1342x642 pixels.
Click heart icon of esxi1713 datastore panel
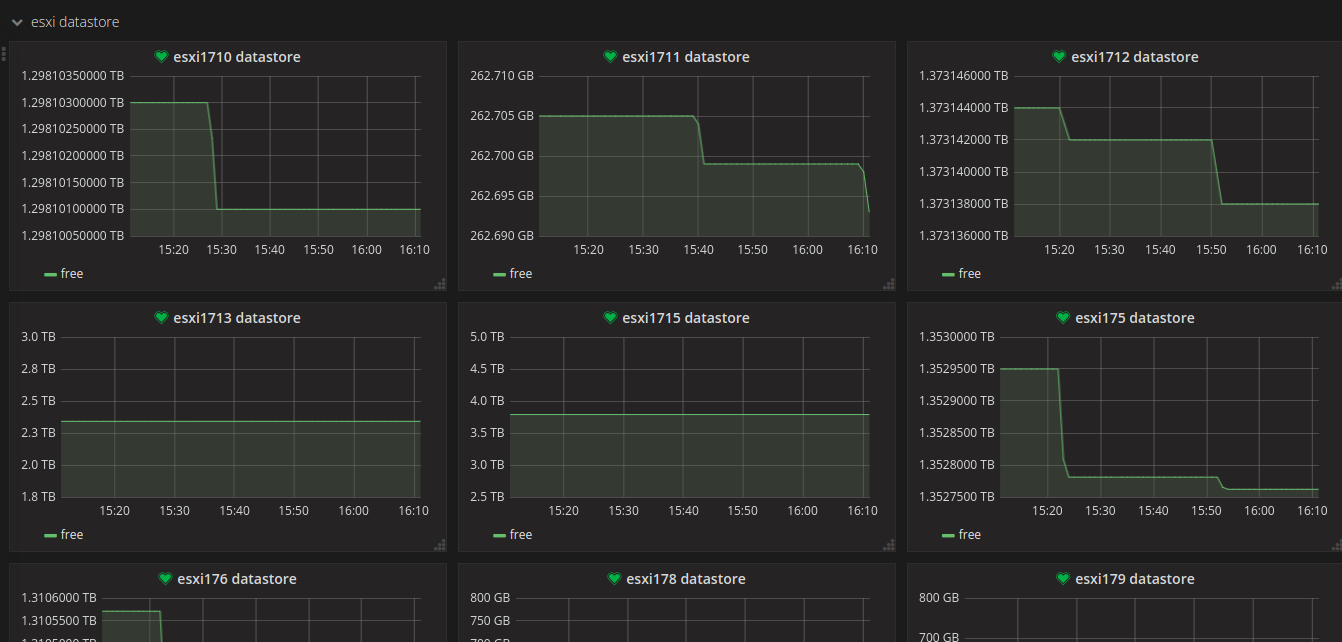(161, 318)
